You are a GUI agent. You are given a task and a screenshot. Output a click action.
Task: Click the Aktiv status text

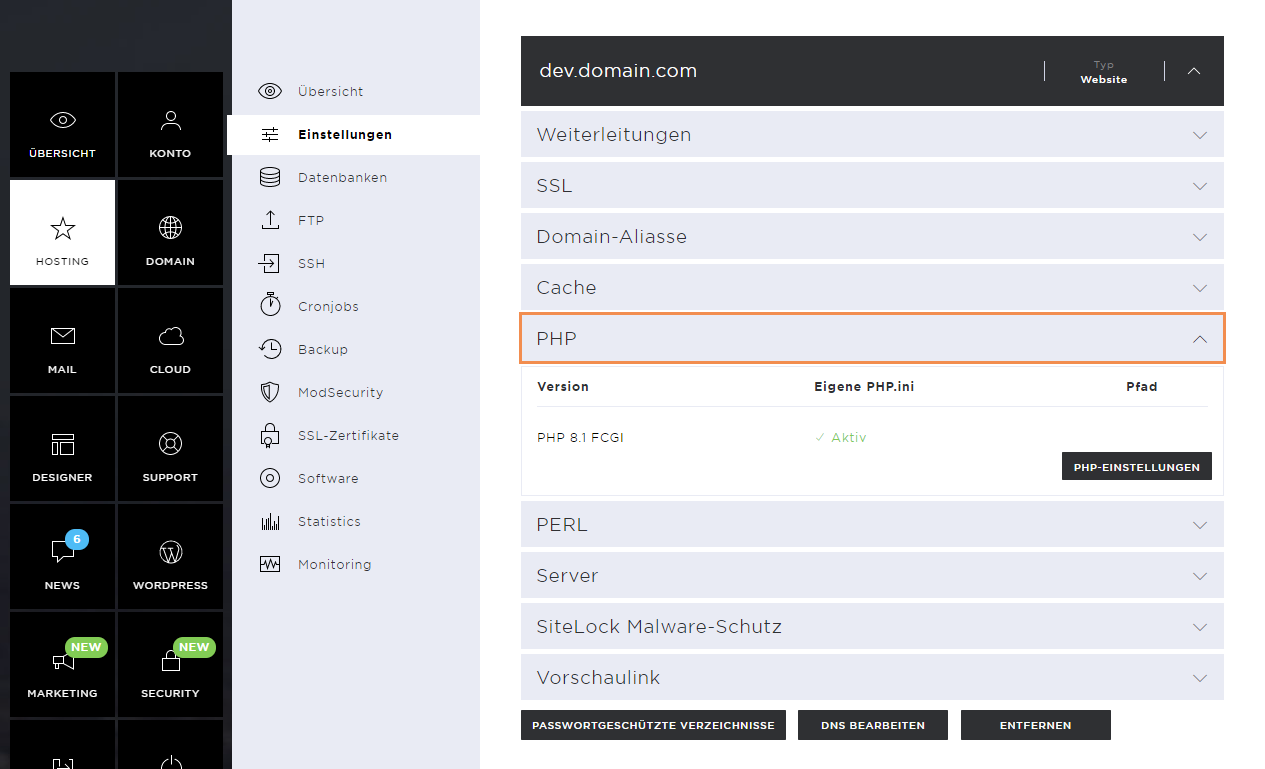pos(840,437)
